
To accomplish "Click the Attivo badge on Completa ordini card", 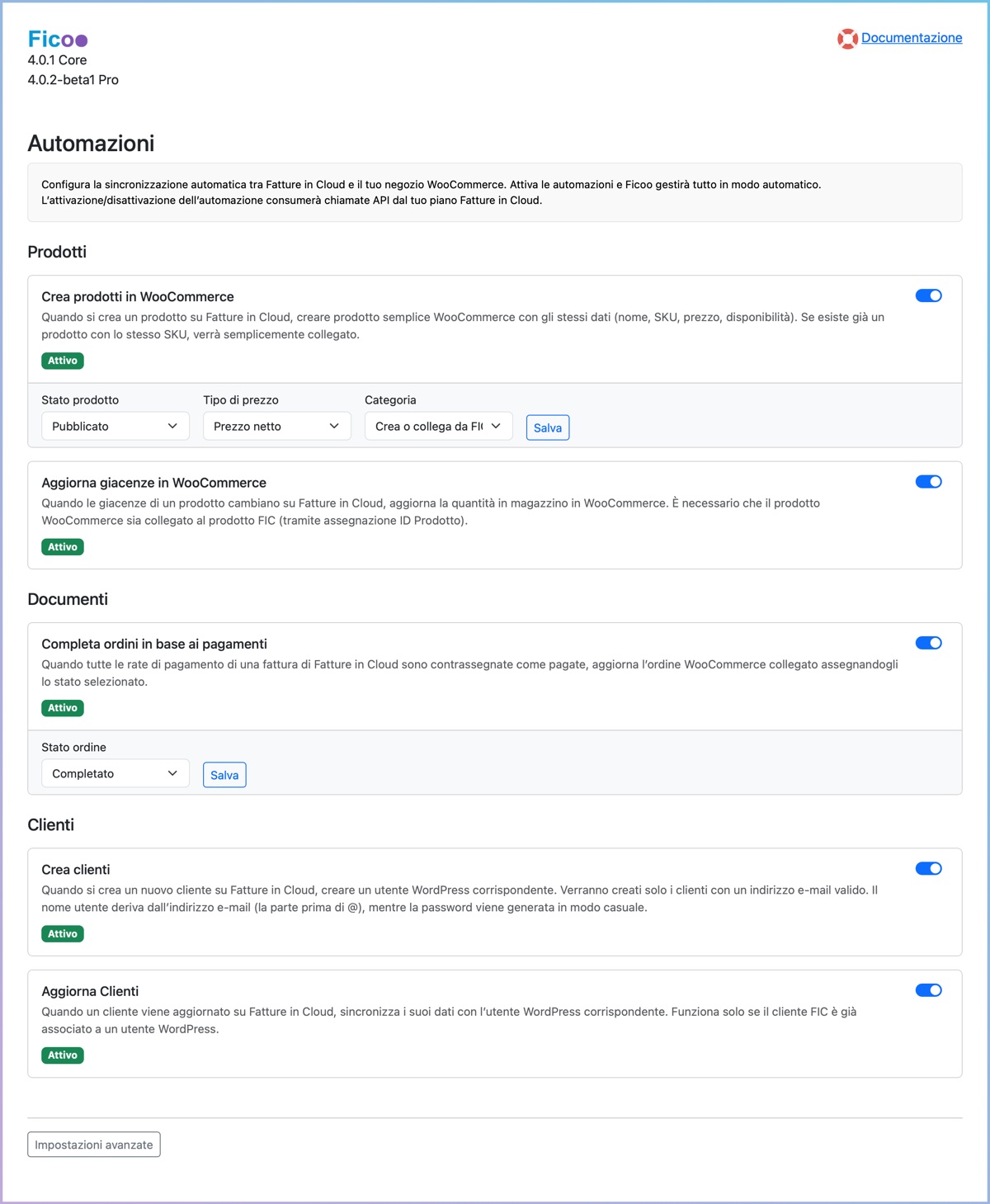I will 63,707.
